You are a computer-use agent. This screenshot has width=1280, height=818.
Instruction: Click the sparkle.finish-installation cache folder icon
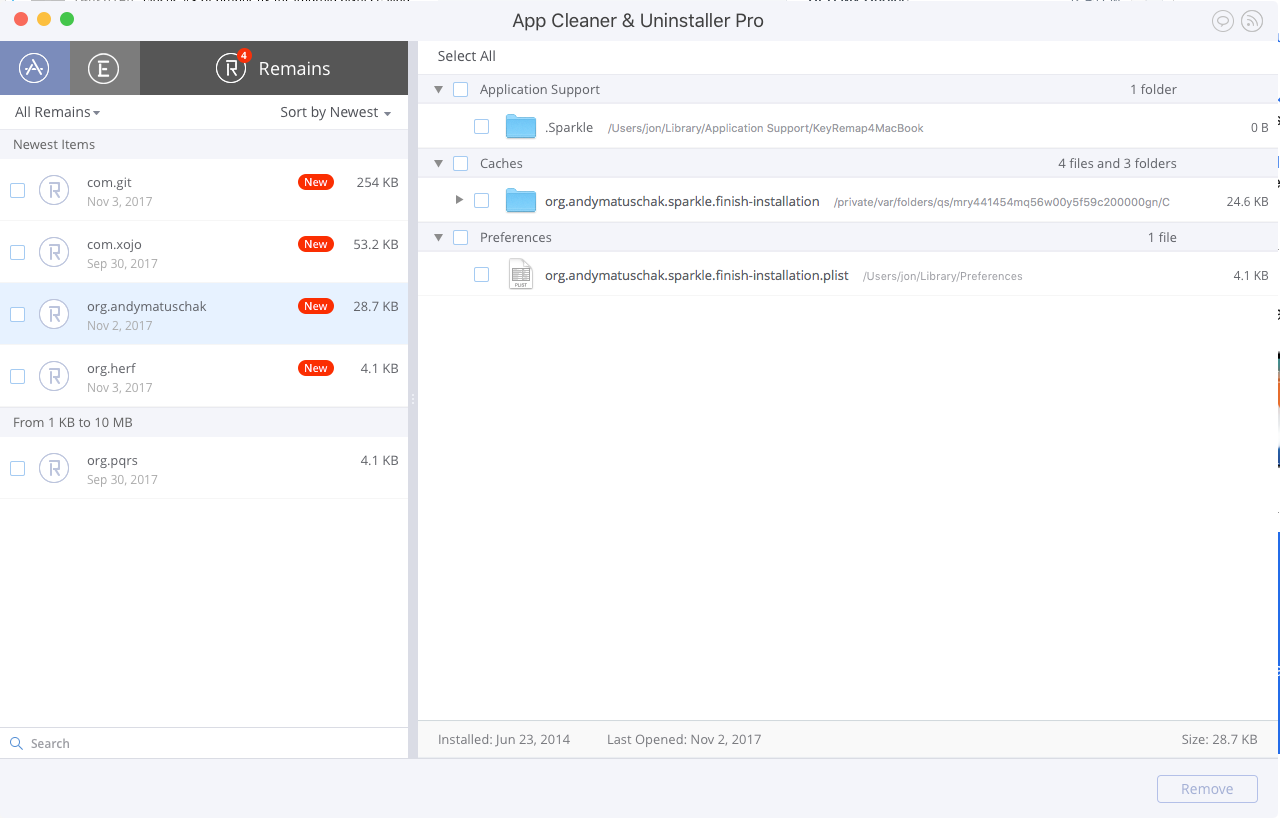(521, 201)
